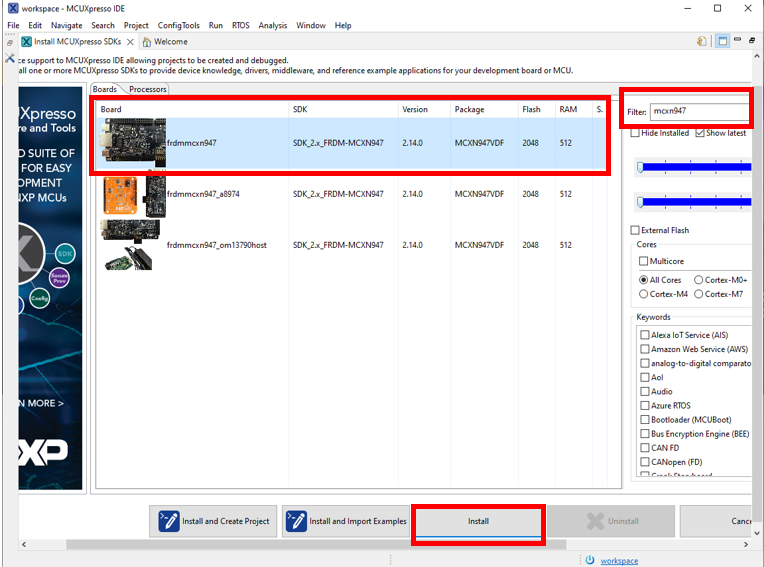The height and width of the screenshot is (567, 764).
Task: Check the Multicore cores checkbox
Action: [x=644, y=261]
